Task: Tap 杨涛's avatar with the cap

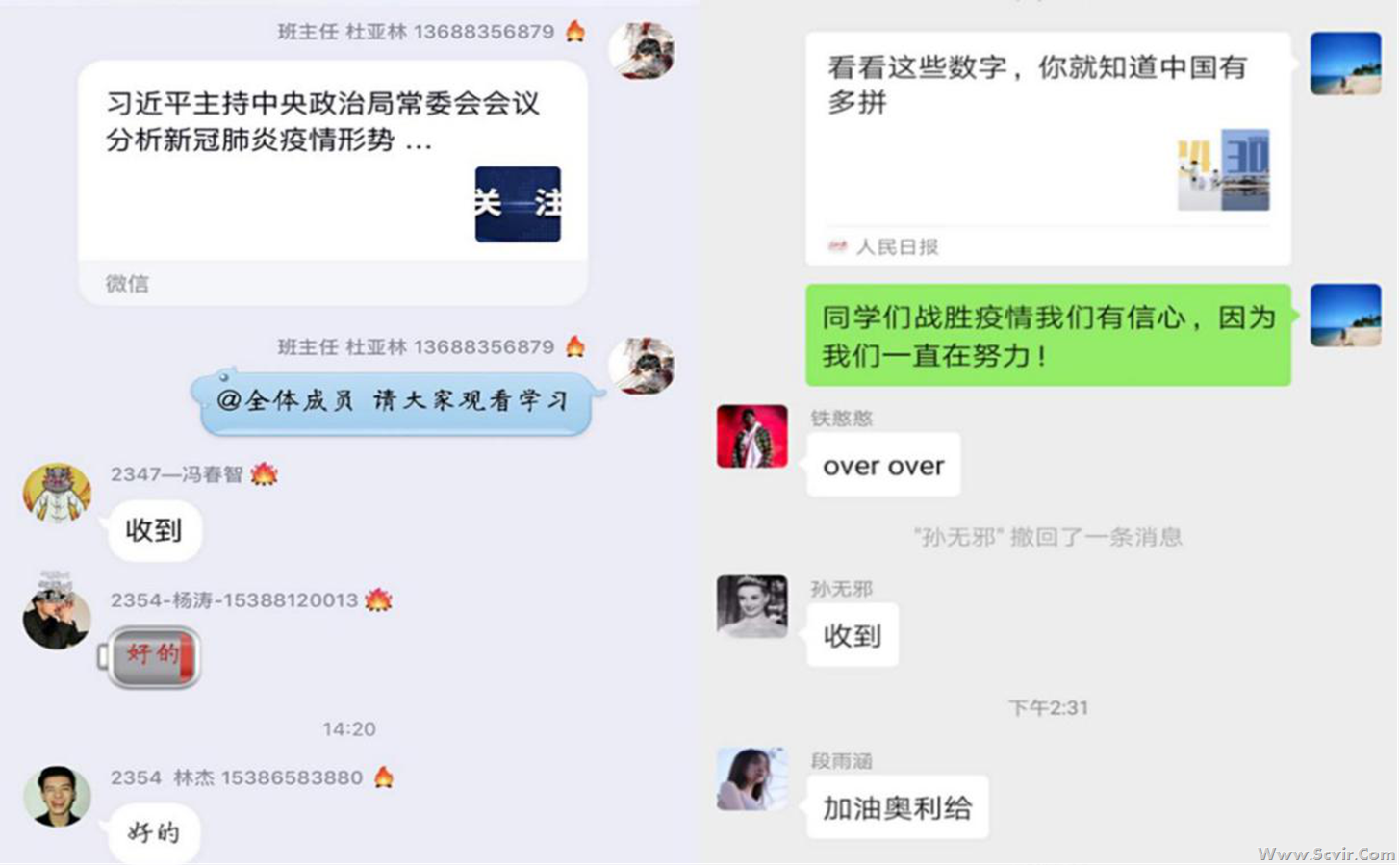Action: [57, 611]
